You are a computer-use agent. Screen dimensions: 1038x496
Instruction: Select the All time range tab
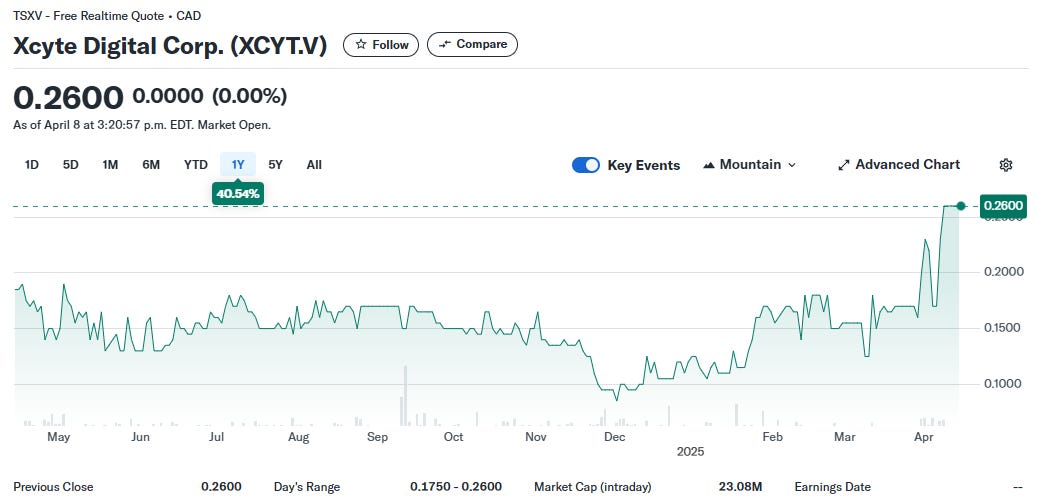tap(314, 165)
